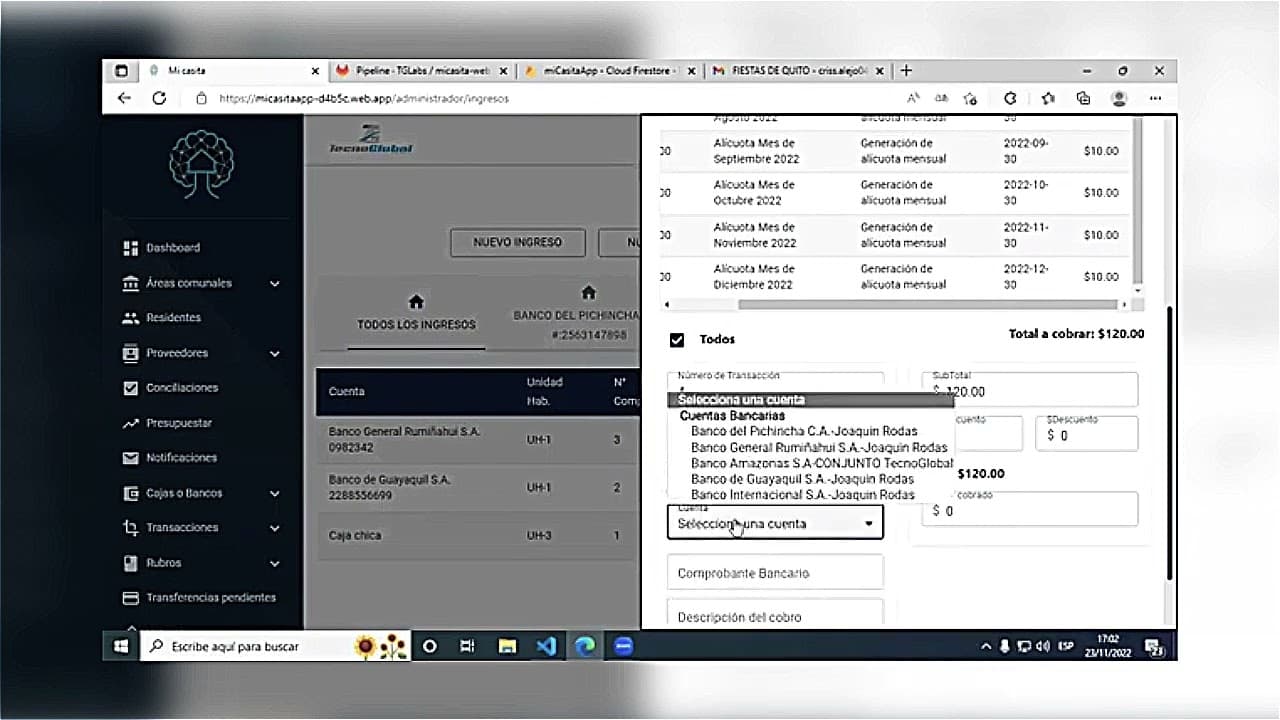Click the Windows Start button
This screenshot has width=1280, height=720.
coord(121,646)
